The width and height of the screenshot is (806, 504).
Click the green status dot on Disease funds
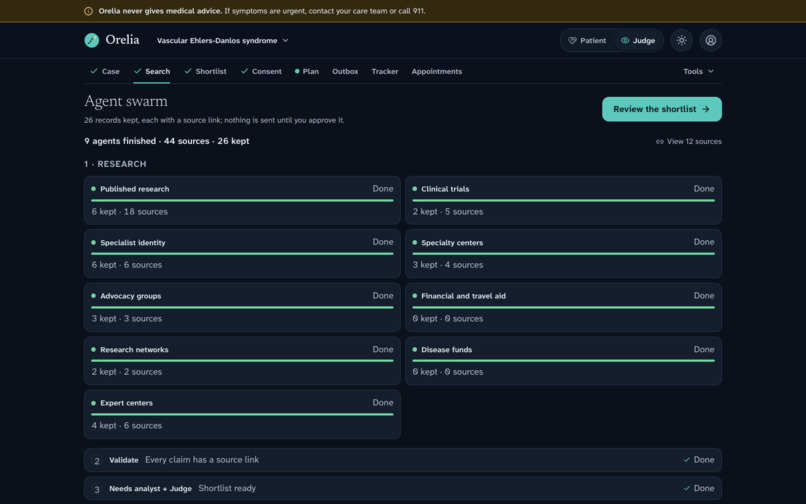(415, 349)
